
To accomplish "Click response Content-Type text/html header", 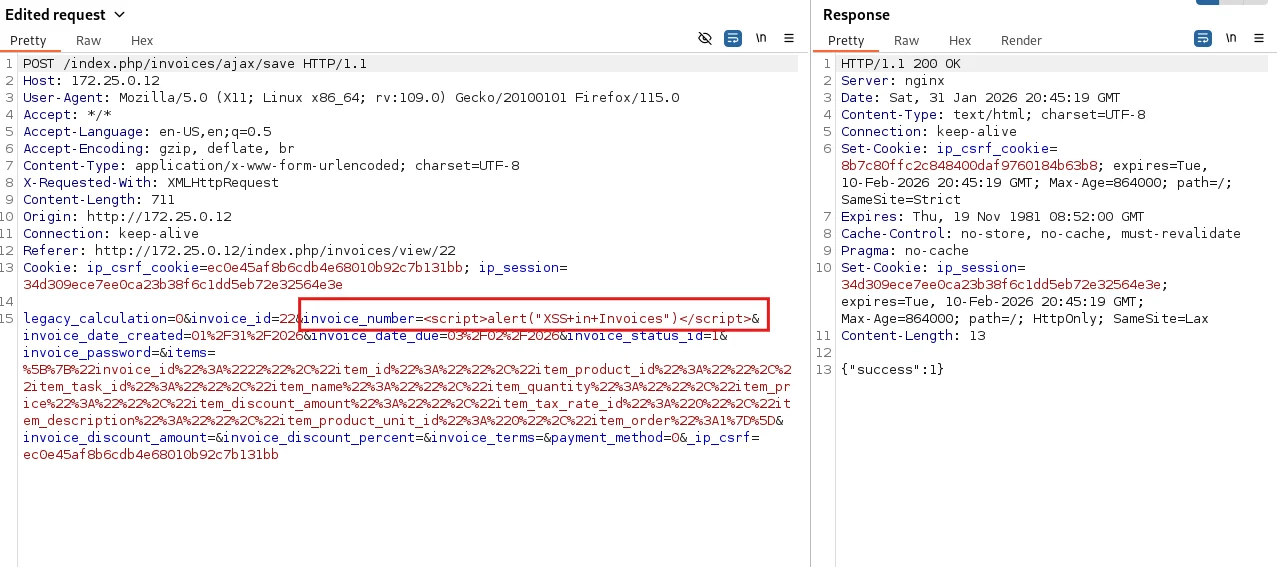I will [x=993, y=115].
